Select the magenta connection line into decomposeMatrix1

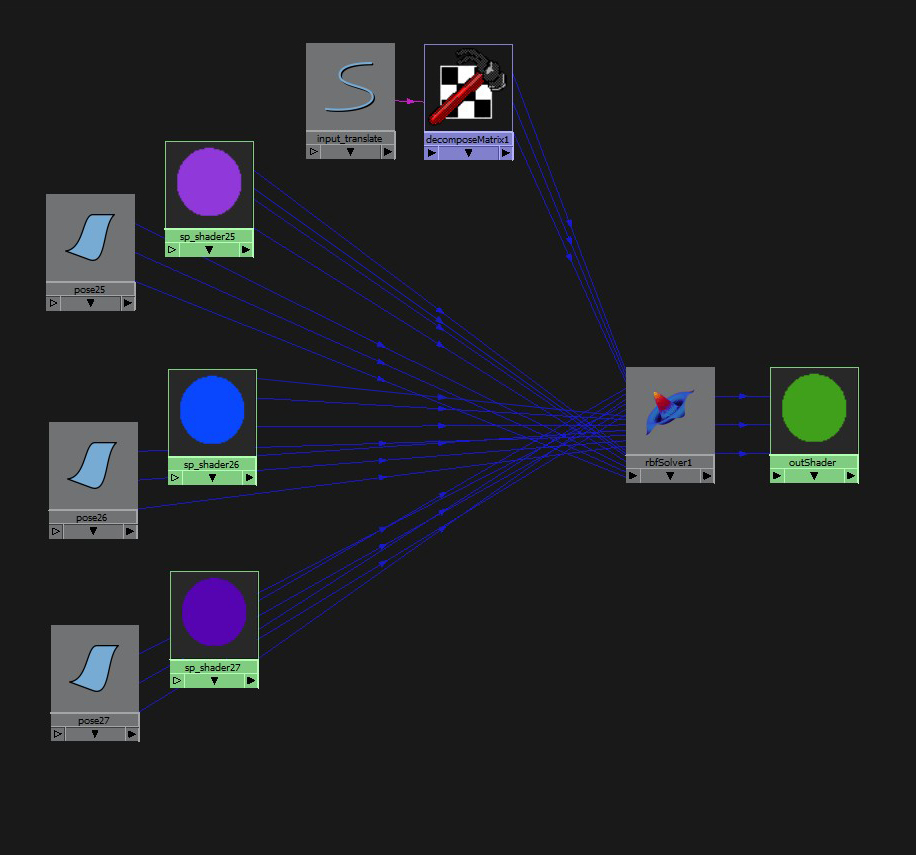(x=410, y=102)
